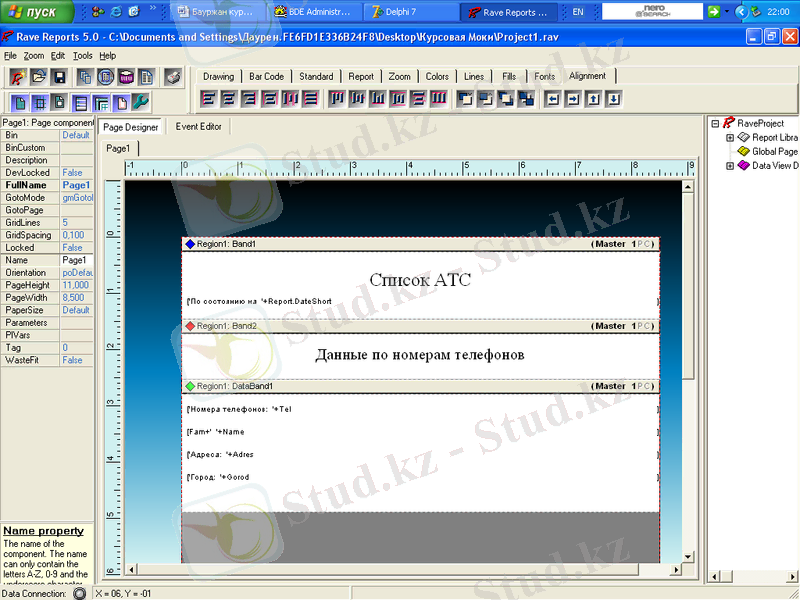Open the Help menu
The image size is (800, 600).
[108, 56]
